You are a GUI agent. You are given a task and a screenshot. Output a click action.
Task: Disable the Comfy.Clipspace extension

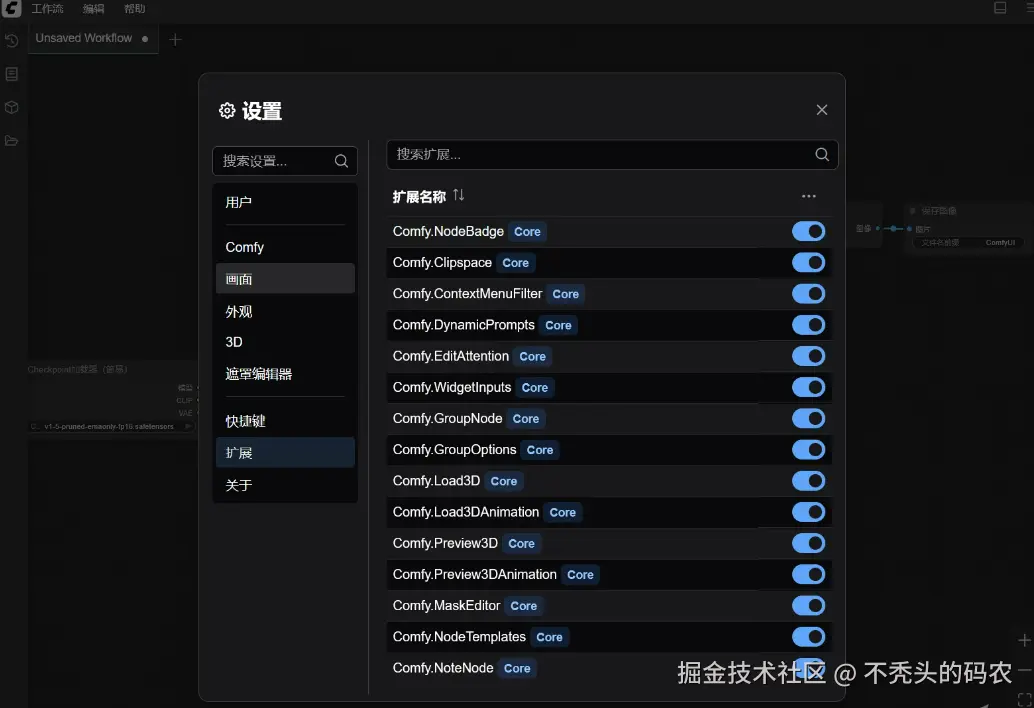coord(808,262)
